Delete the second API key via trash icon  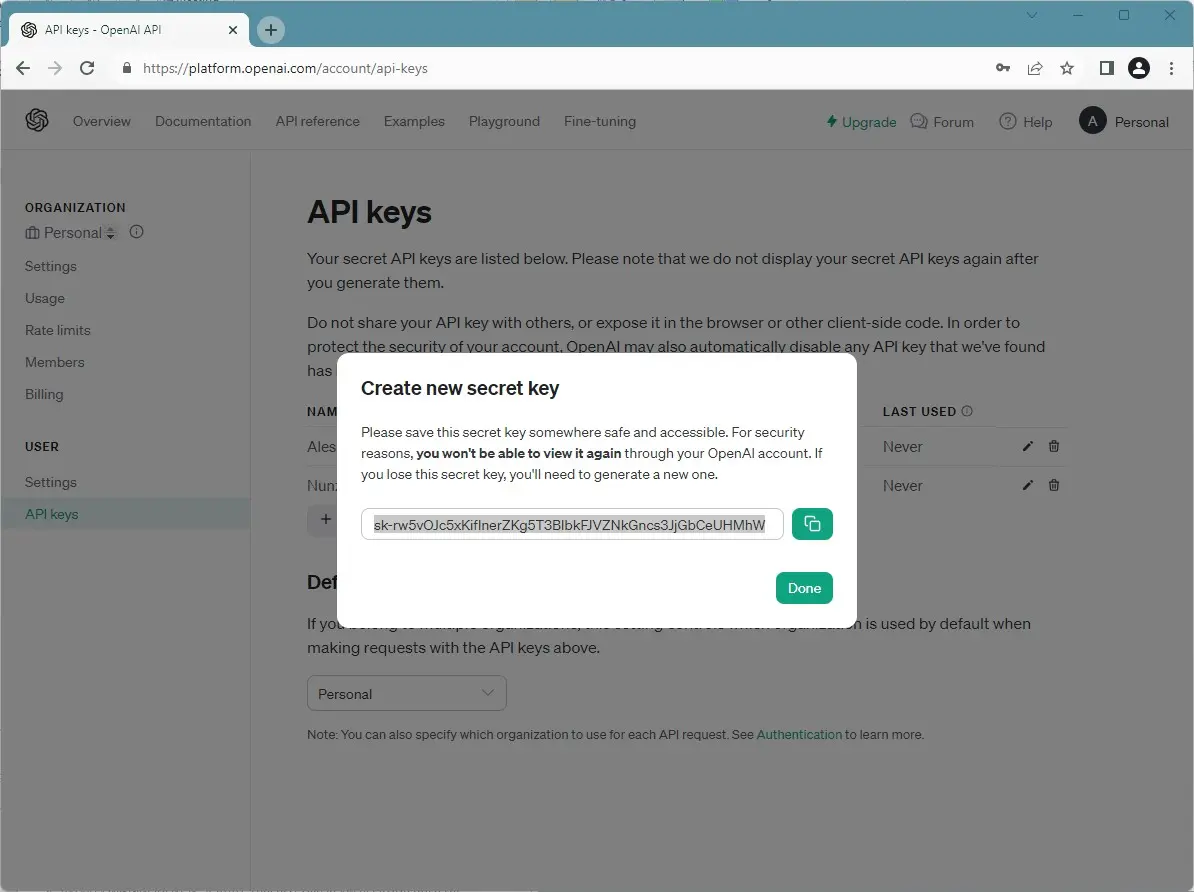(x=1054, y=485)
